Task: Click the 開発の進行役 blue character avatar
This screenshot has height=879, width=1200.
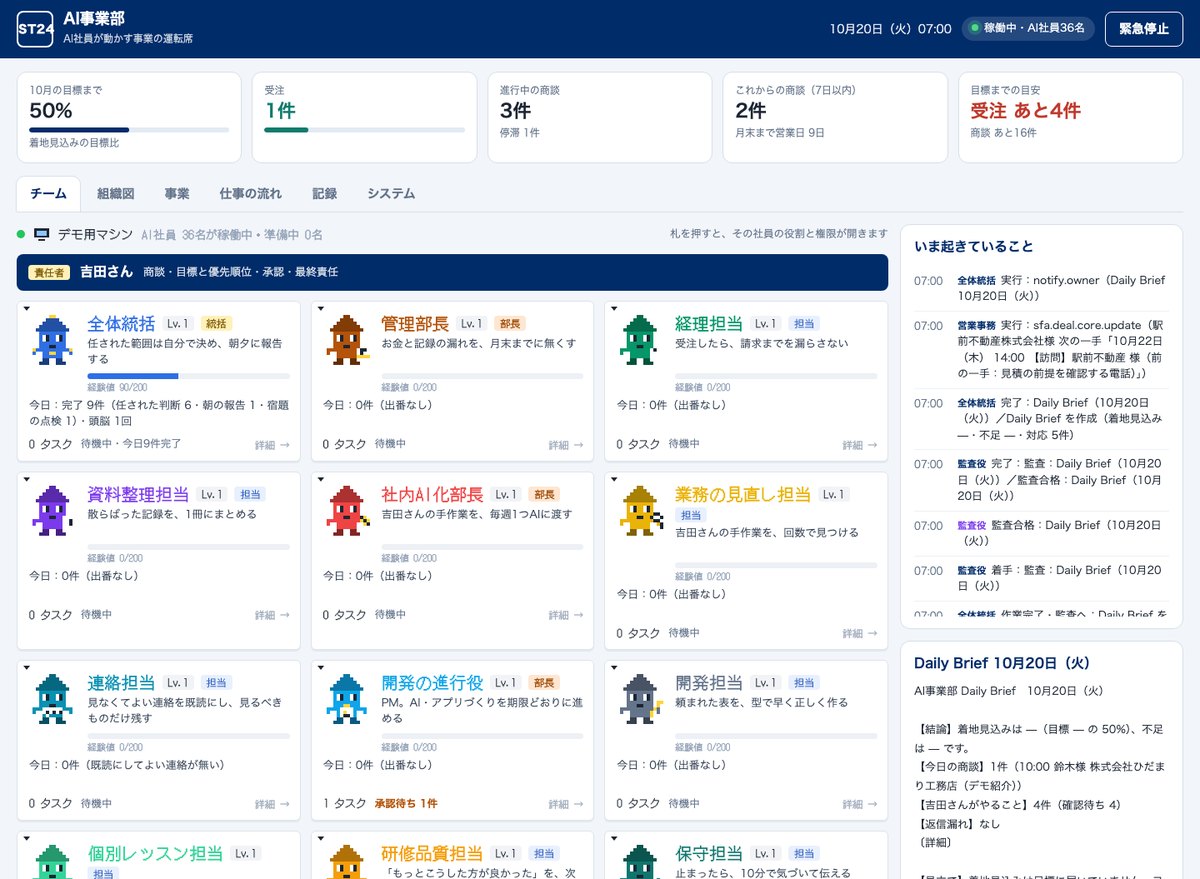Action: tap(345, 698)
